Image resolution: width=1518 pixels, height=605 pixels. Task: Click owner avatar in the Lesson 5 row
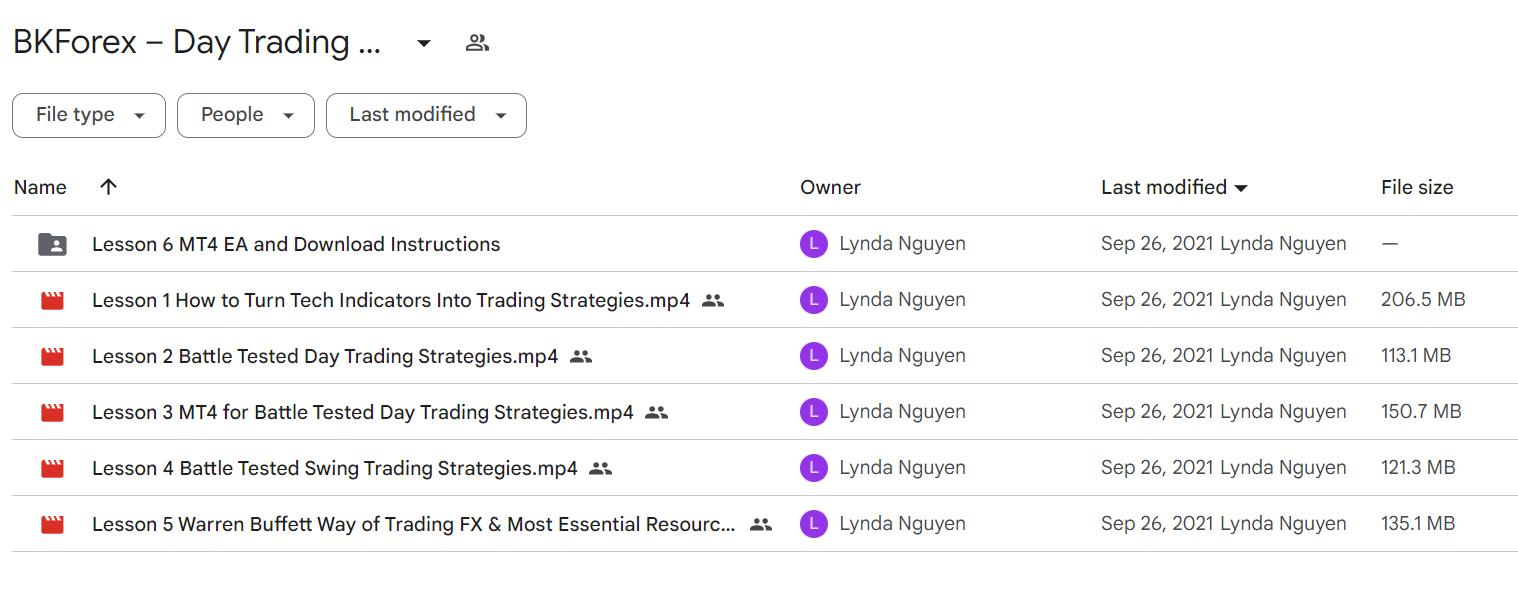pos(814,524)
